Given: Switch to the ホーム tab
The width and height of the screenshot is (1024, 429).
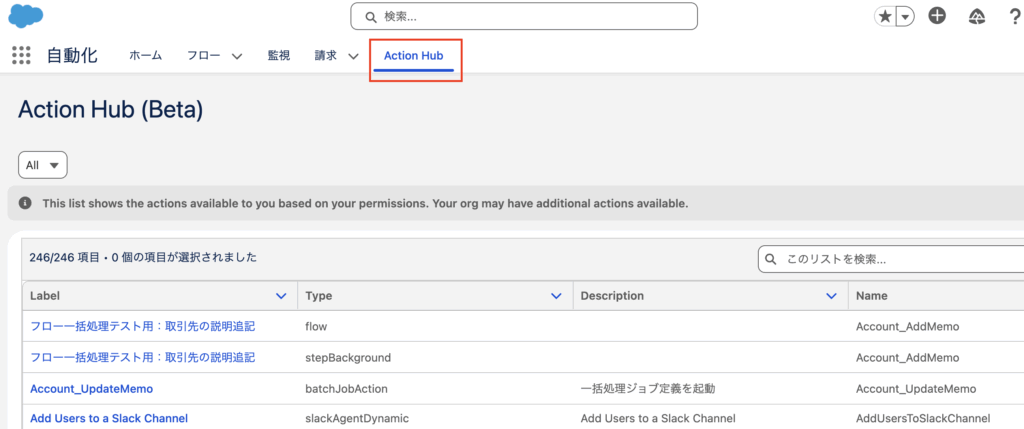Looking at the screenshot, I should [145, 56].
